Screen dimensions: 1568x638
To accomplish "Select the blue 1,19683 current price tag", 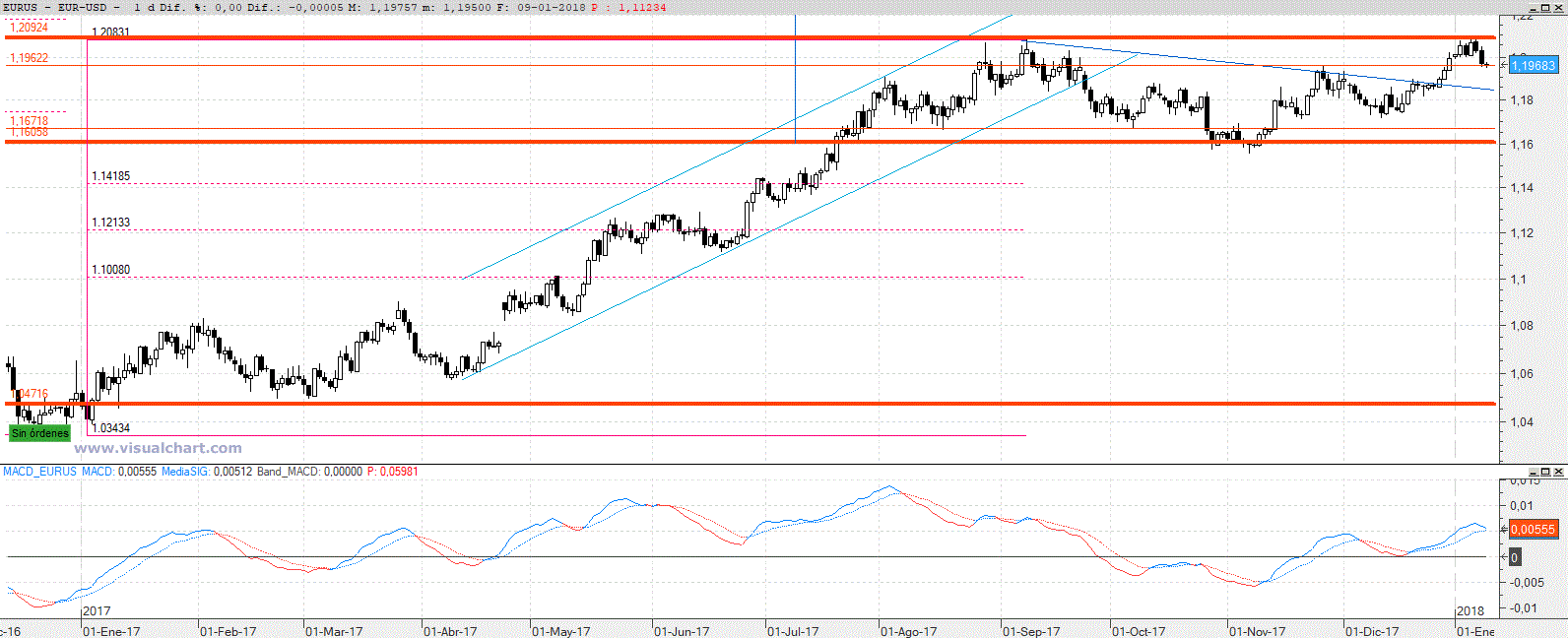I will [x=1534, y=66].
